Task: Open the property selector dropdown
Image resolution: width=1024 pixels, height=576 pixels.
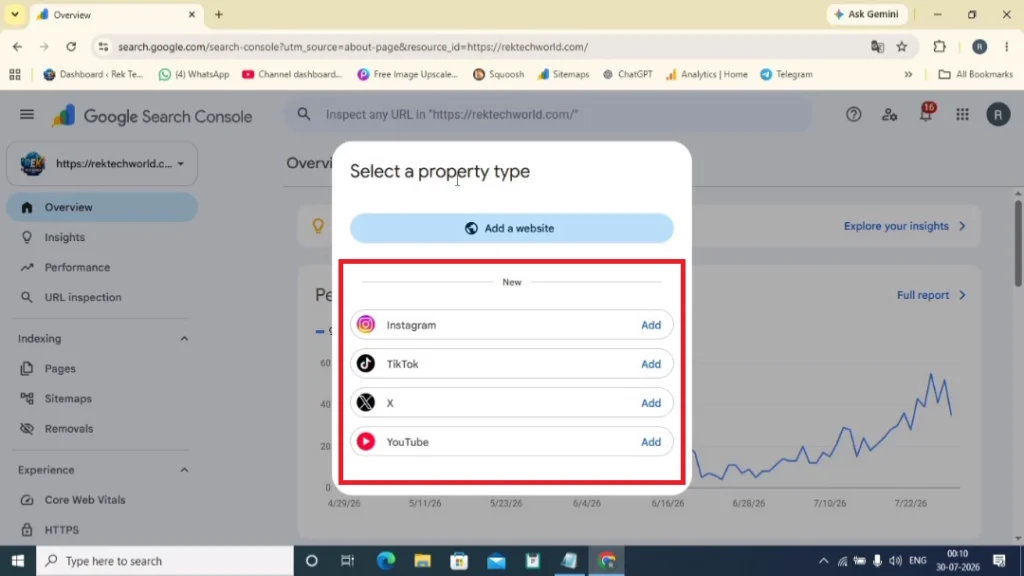Action: click(102, 163)
